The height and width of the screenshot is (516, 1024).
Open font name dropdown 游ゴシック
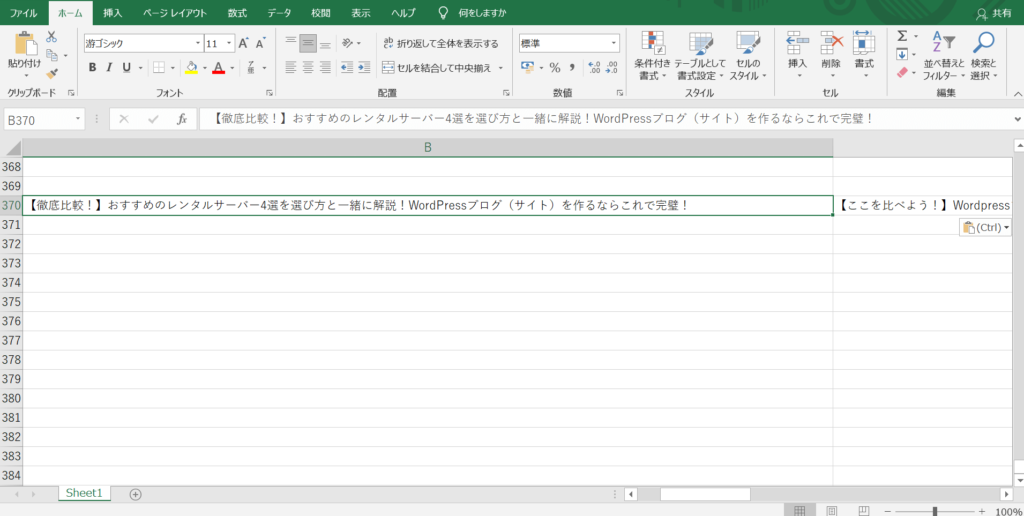point(199,44)
